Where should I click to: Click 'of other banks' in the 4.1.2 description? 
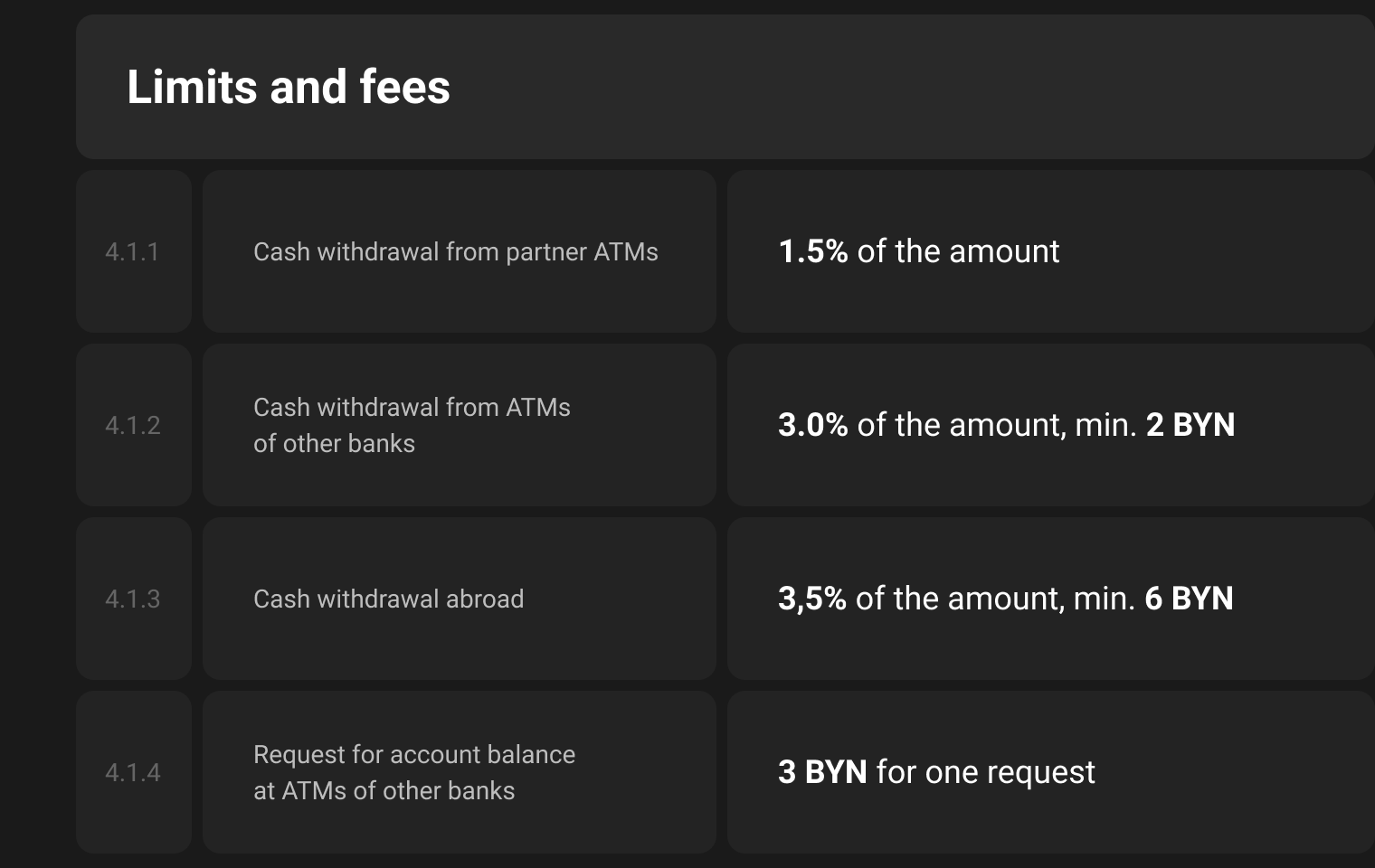click(334, 443)
